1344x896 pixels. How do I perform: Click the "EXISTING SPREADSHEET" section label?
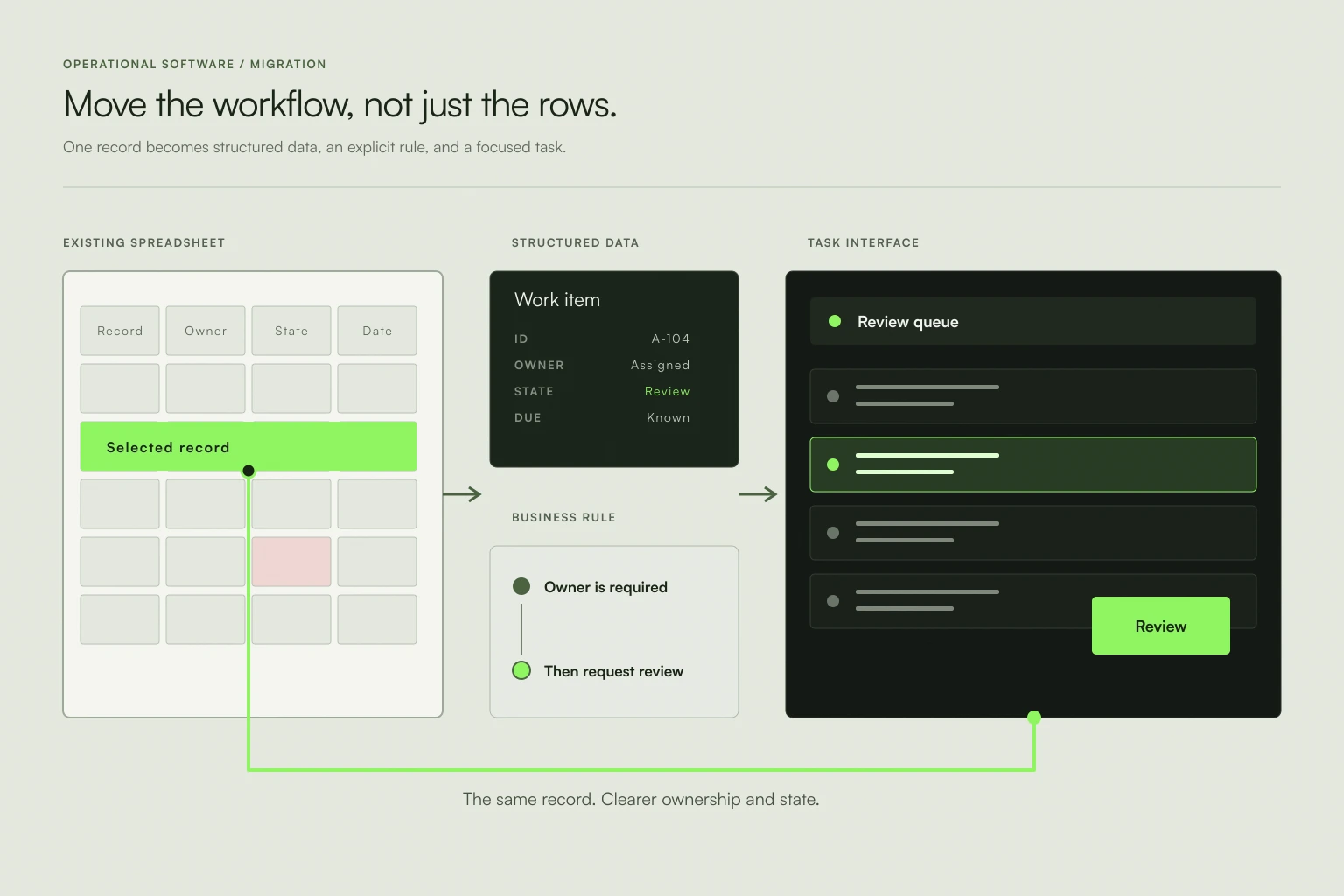tap(144, 242)
